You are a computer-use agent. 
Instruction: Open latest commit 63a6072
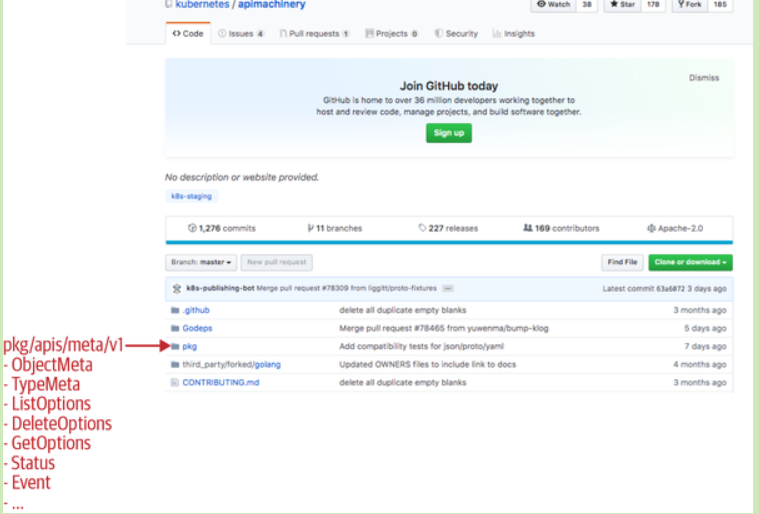(x=670, y=289)
